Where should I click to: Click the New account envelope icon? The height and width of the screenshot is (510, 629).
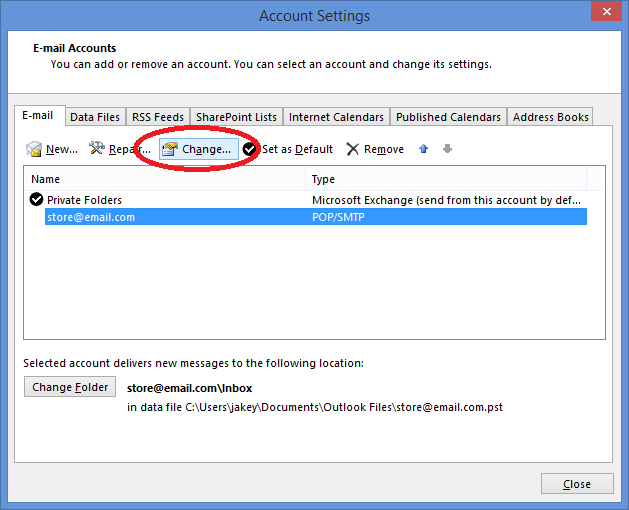34,149
